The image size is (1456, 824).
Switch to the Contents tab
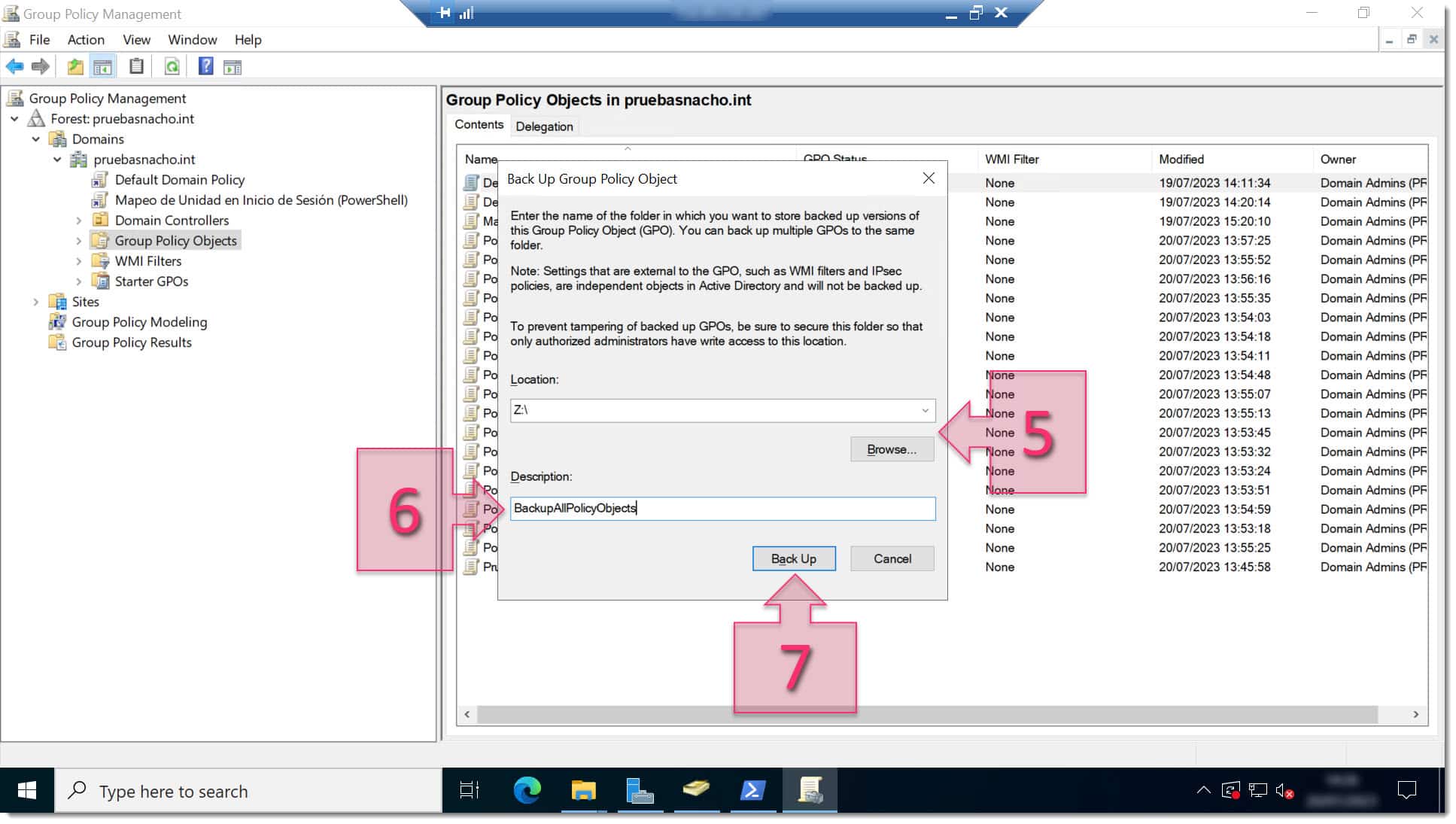click(x=478, y=124)
